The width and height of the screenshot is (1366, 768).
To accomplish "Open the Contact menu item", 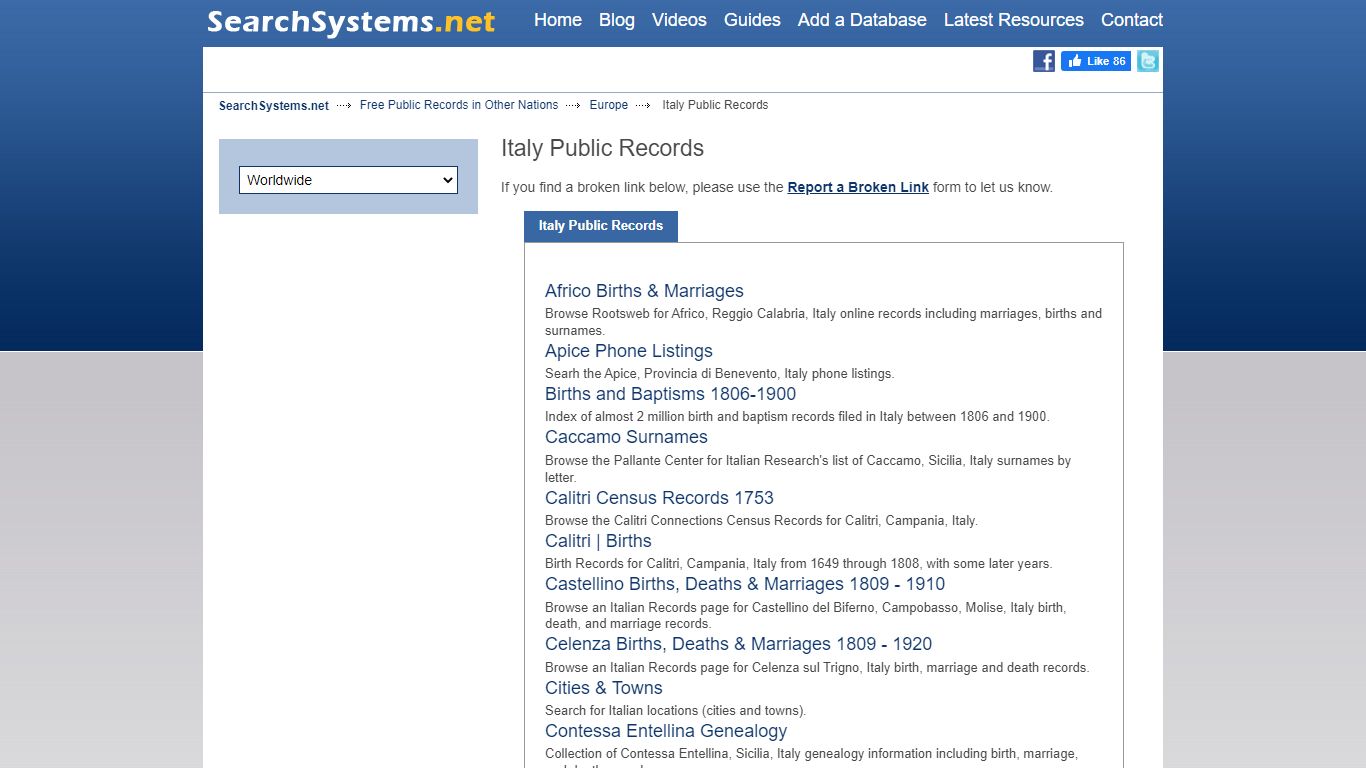I will pos(1132,20).
